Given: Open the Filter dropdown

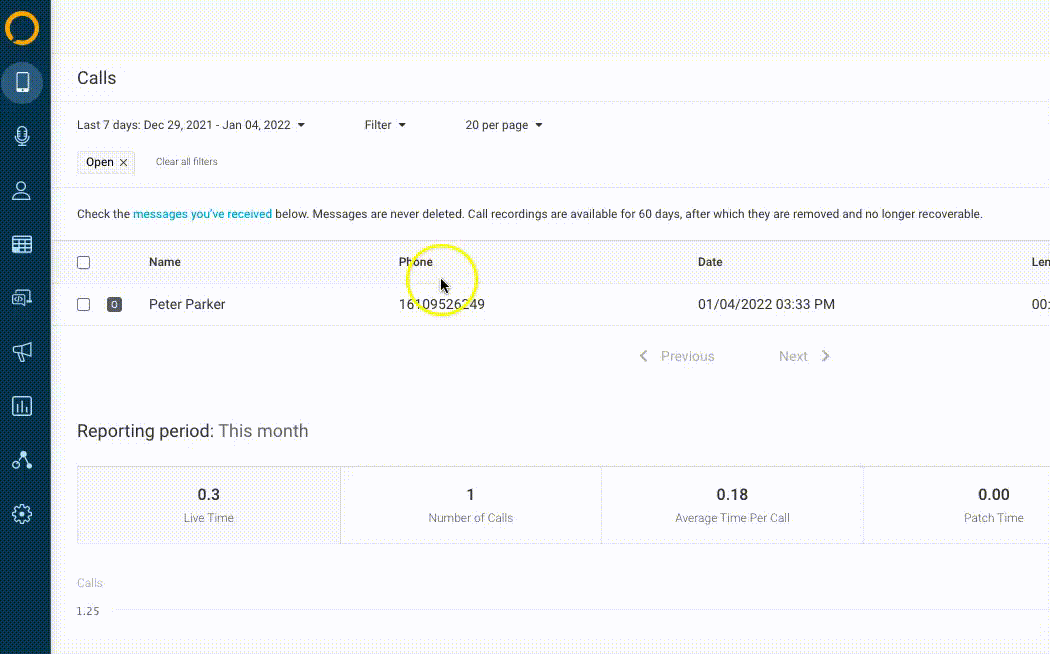Looking at the screenshot, I should (x=385, y=126).
